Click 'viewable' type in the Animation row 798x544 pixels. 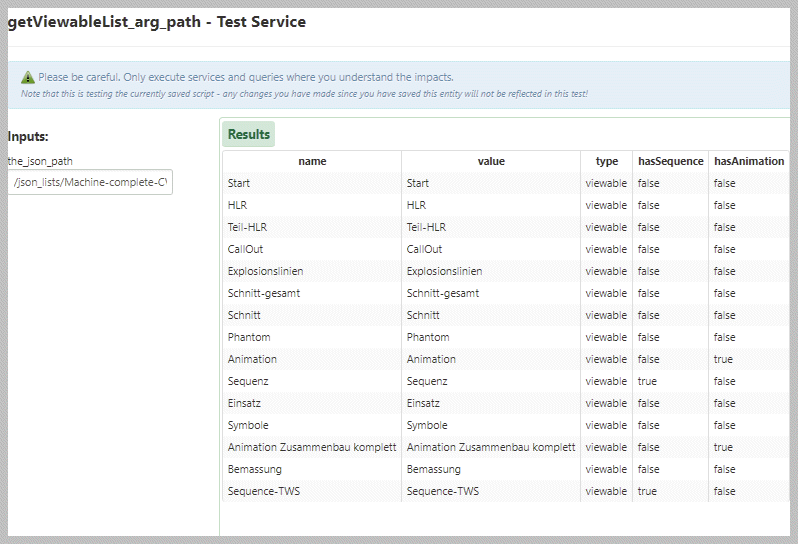click(606, 359)
